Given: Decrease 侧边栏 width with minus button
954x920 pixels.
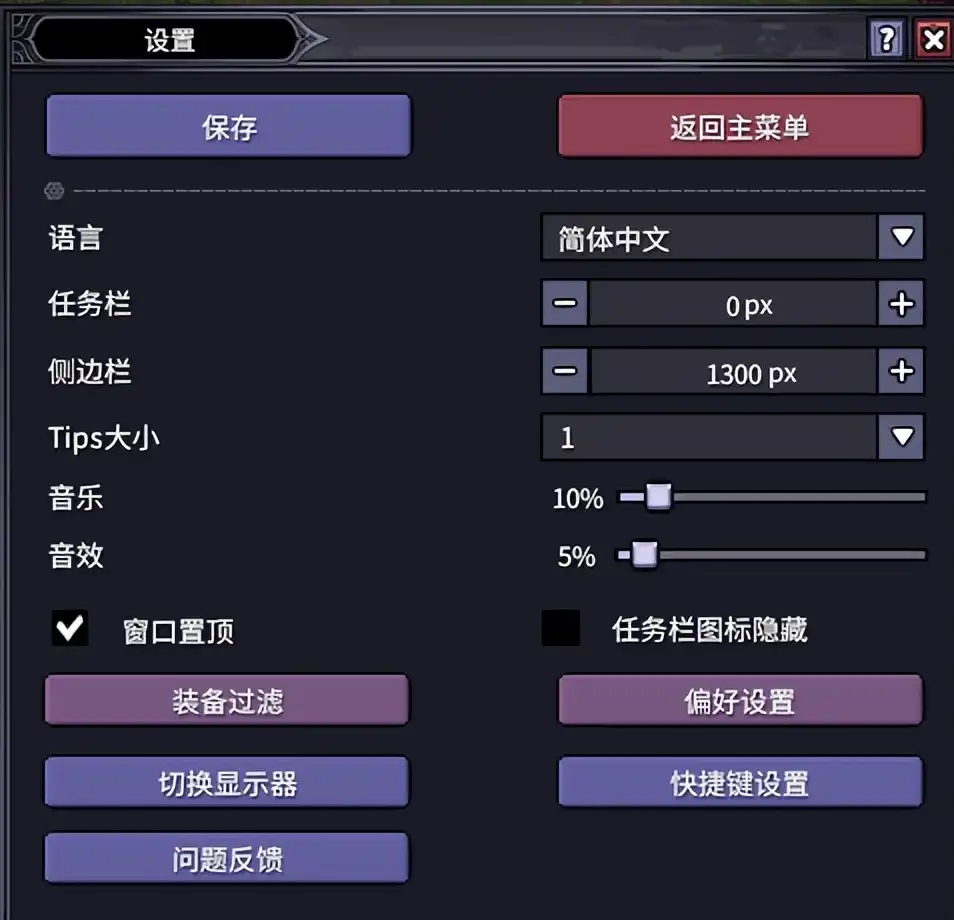Looking at the screenshot, I should 565,371.
